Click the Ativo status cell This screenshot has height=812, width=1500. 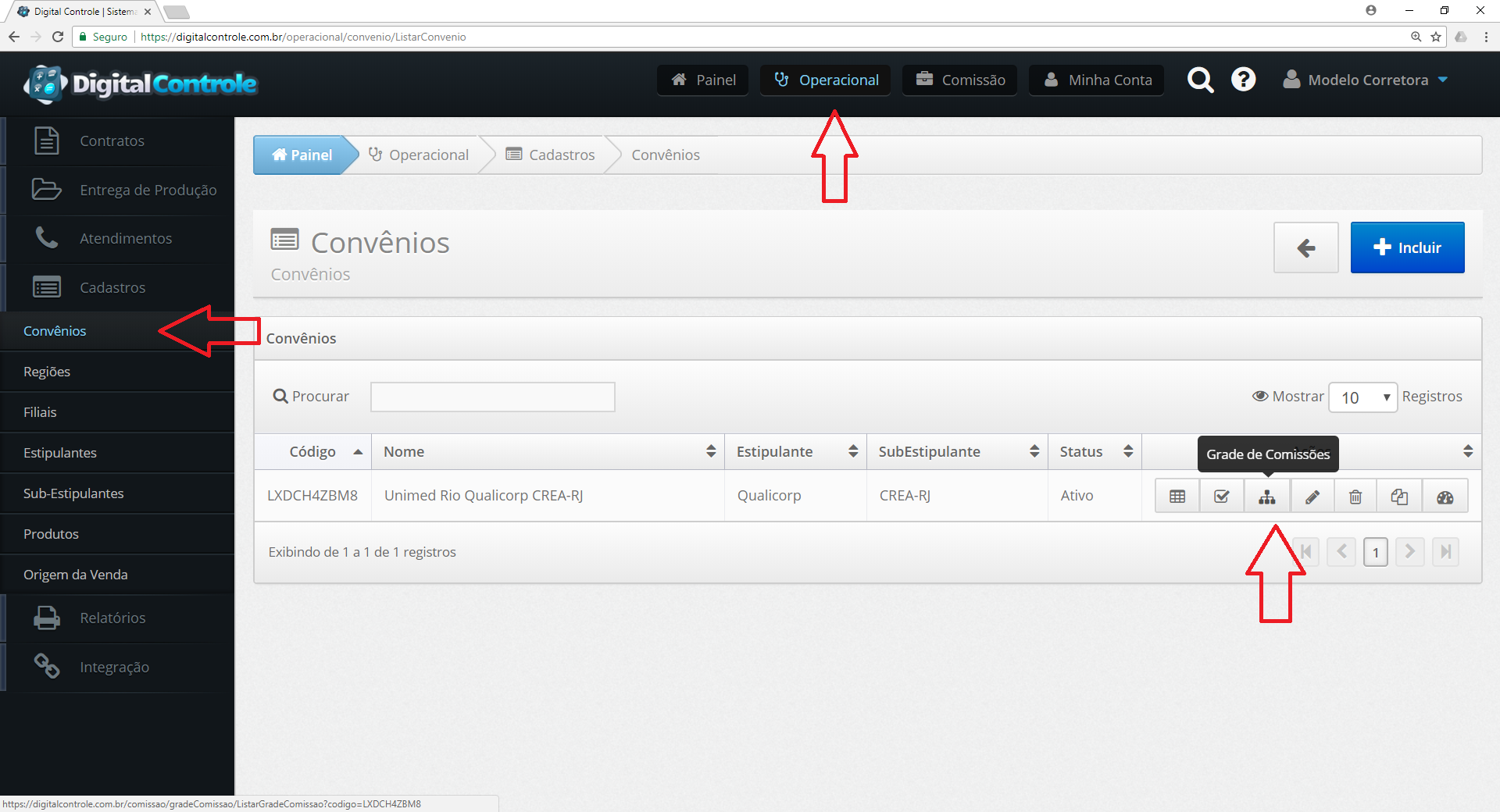pyautogui.click(x=1077, y=496)
